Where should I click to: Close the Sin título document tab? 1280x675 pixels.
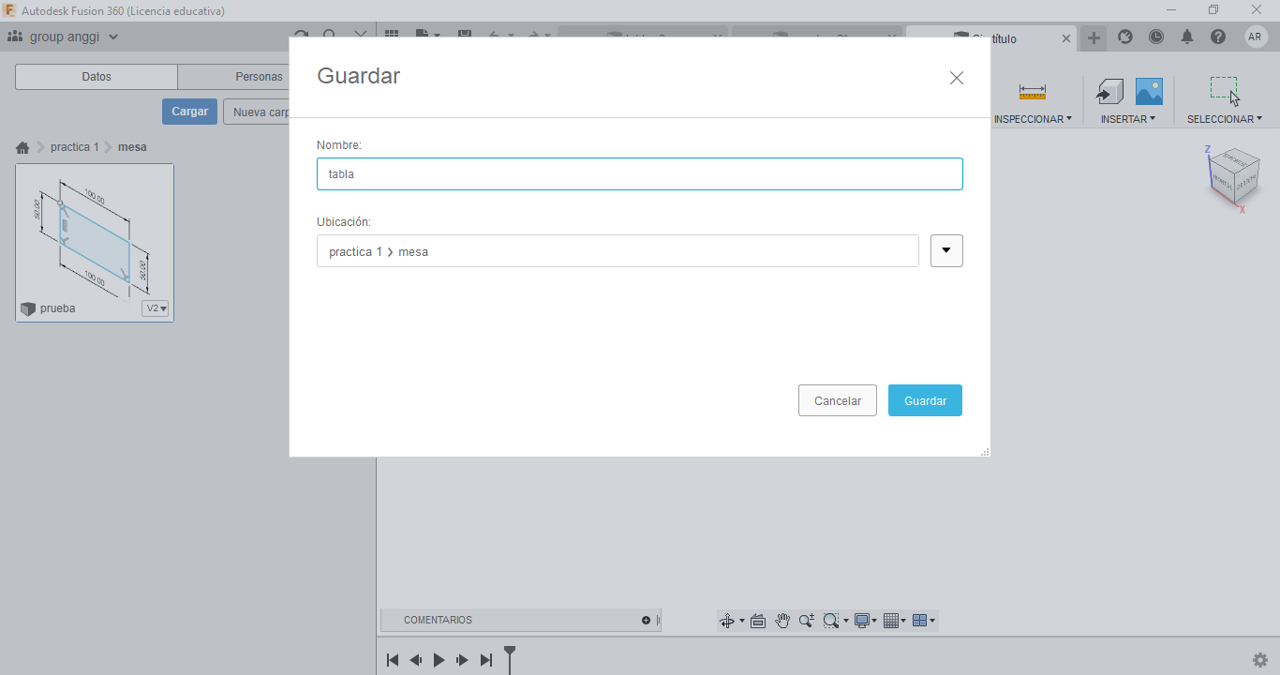1066,39
